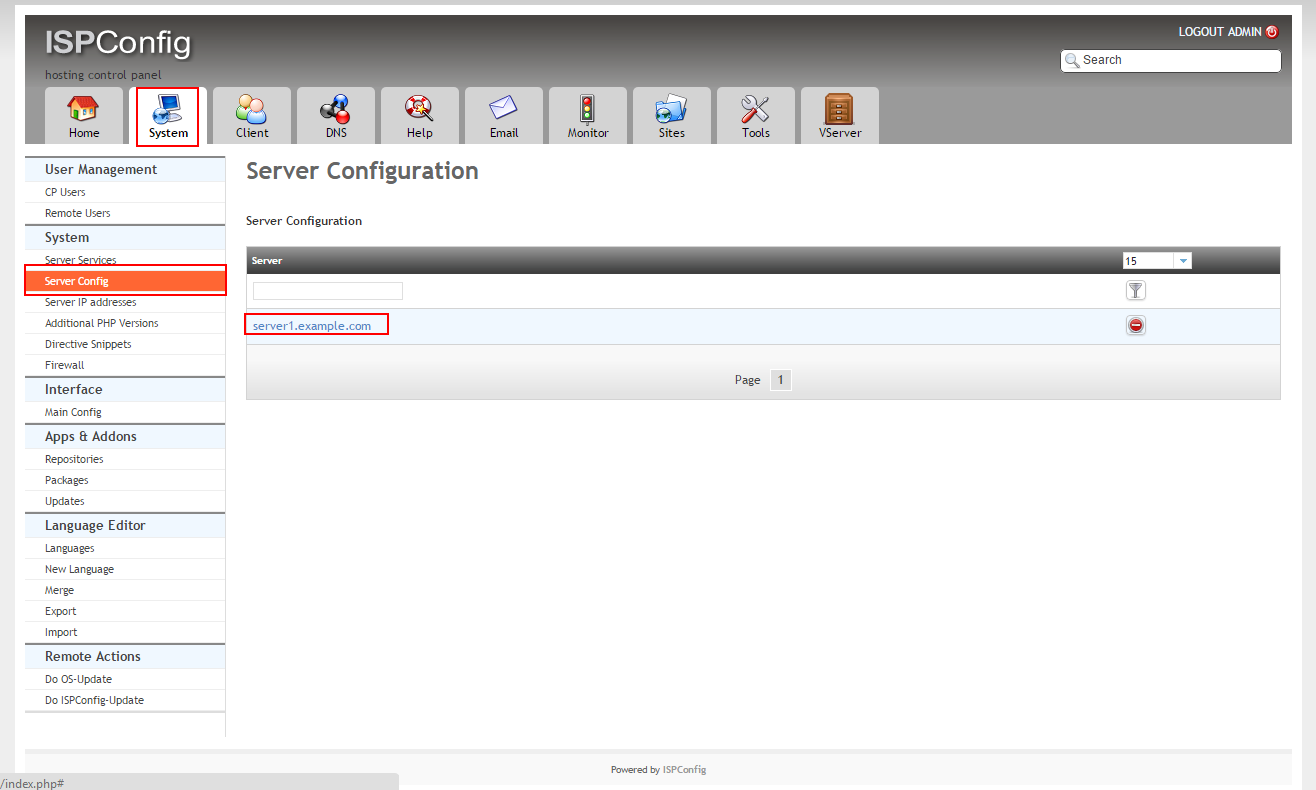The width and height of the screenshot is (1316, 790).
Task: Open Server Services in the sidebar
Action: 125,260
